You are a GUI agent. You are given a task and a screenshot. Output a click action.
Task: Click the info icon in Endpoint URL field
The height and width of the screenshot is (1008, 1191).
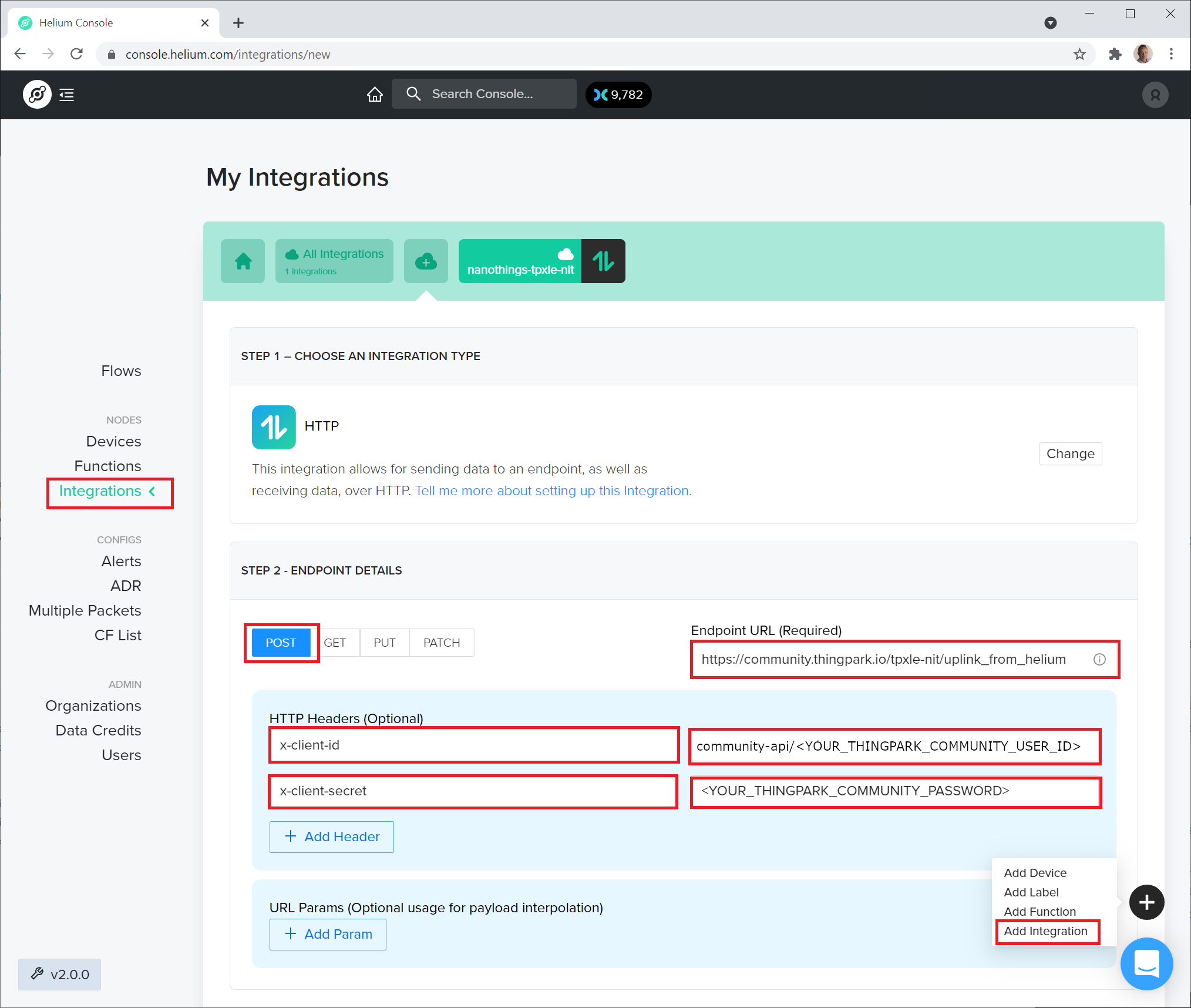coord(1099,659)
